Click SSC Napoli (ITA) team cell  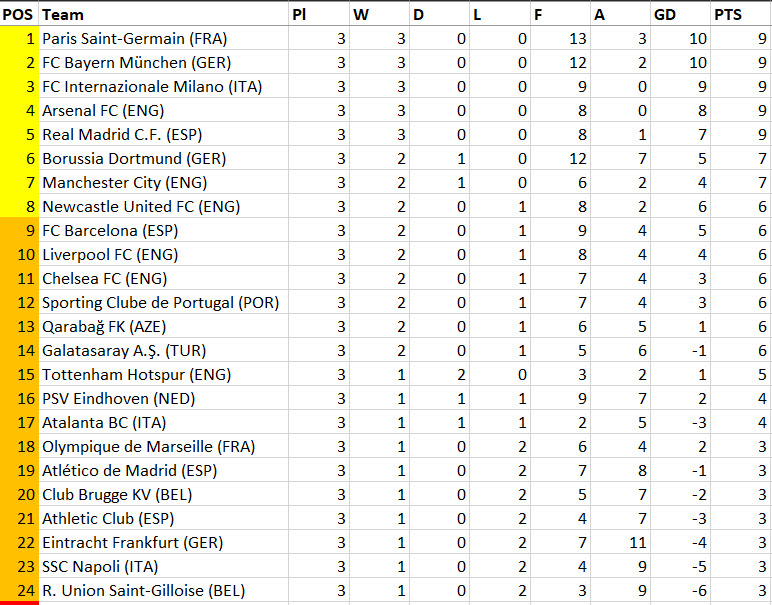coord(163,567)
